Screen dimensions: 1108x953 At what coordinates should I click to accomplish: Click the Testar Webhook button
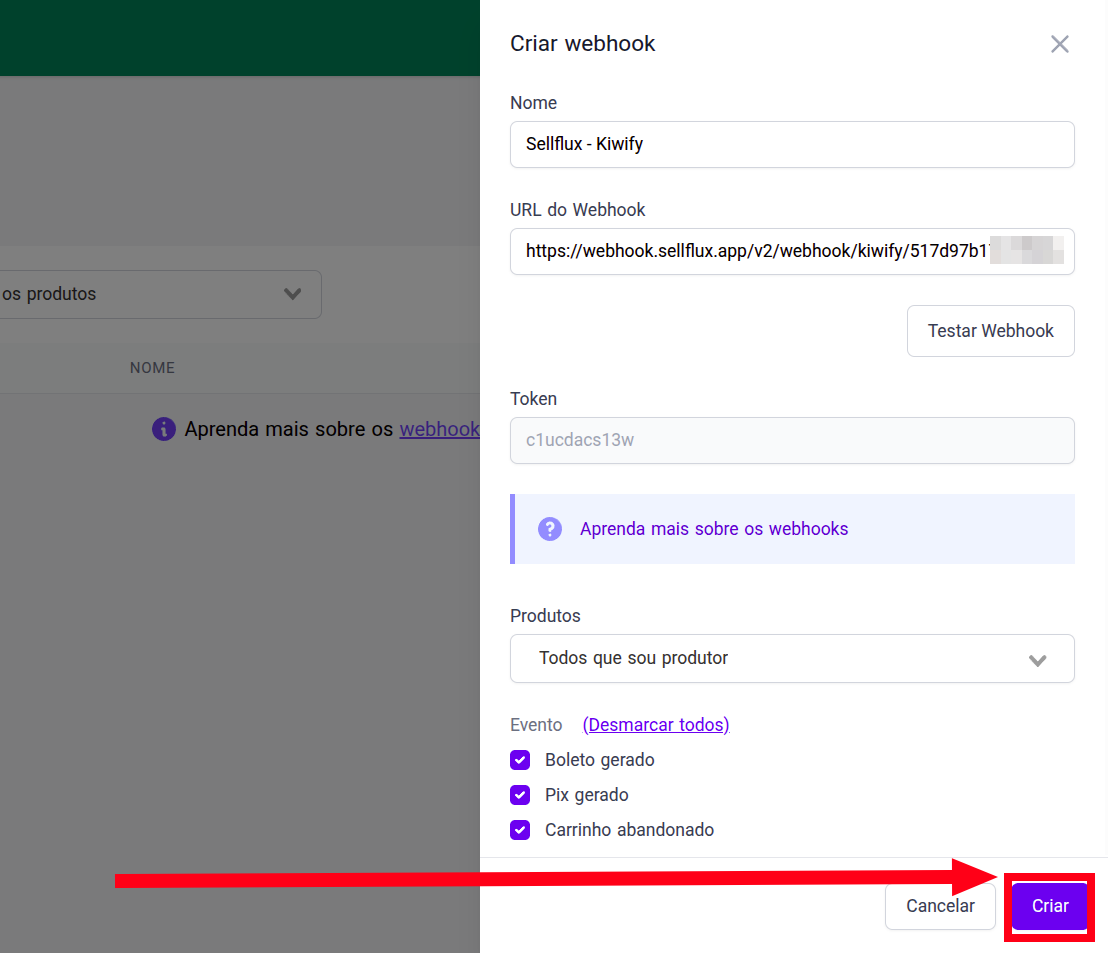coord(991,331)
